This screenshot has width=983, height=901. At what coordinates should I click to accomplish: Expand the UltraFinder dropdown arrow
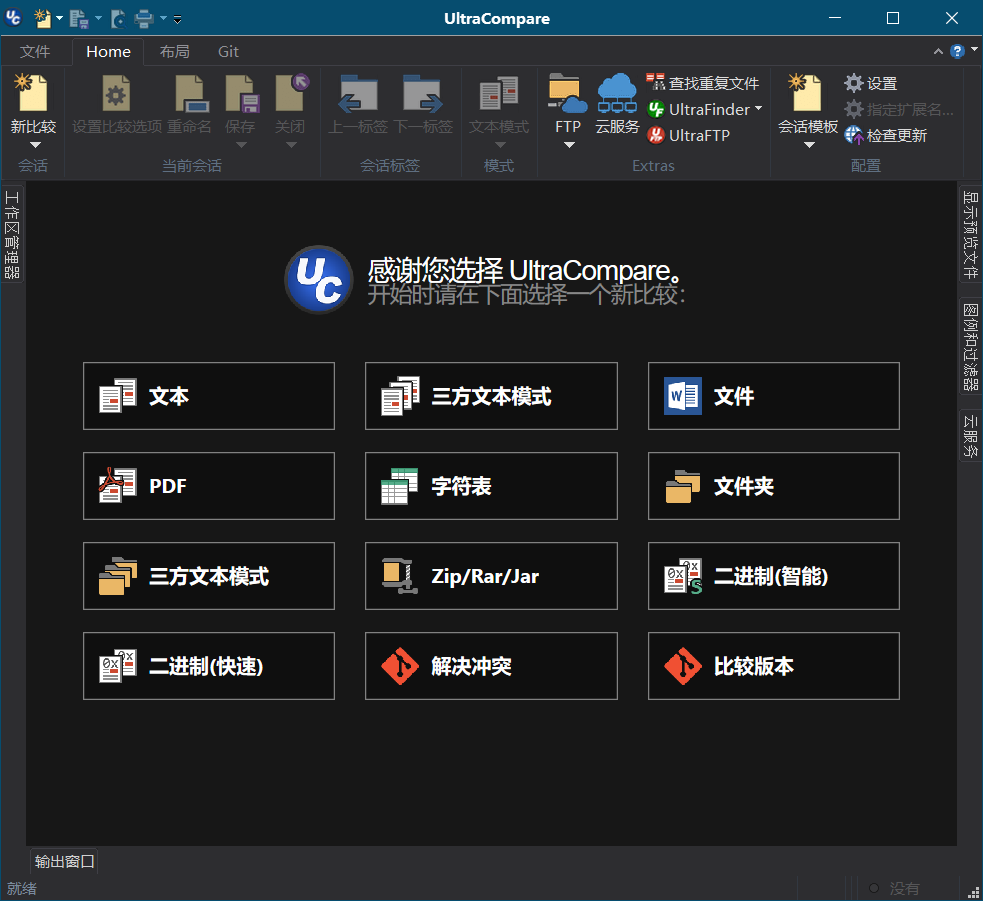[759, 108]
